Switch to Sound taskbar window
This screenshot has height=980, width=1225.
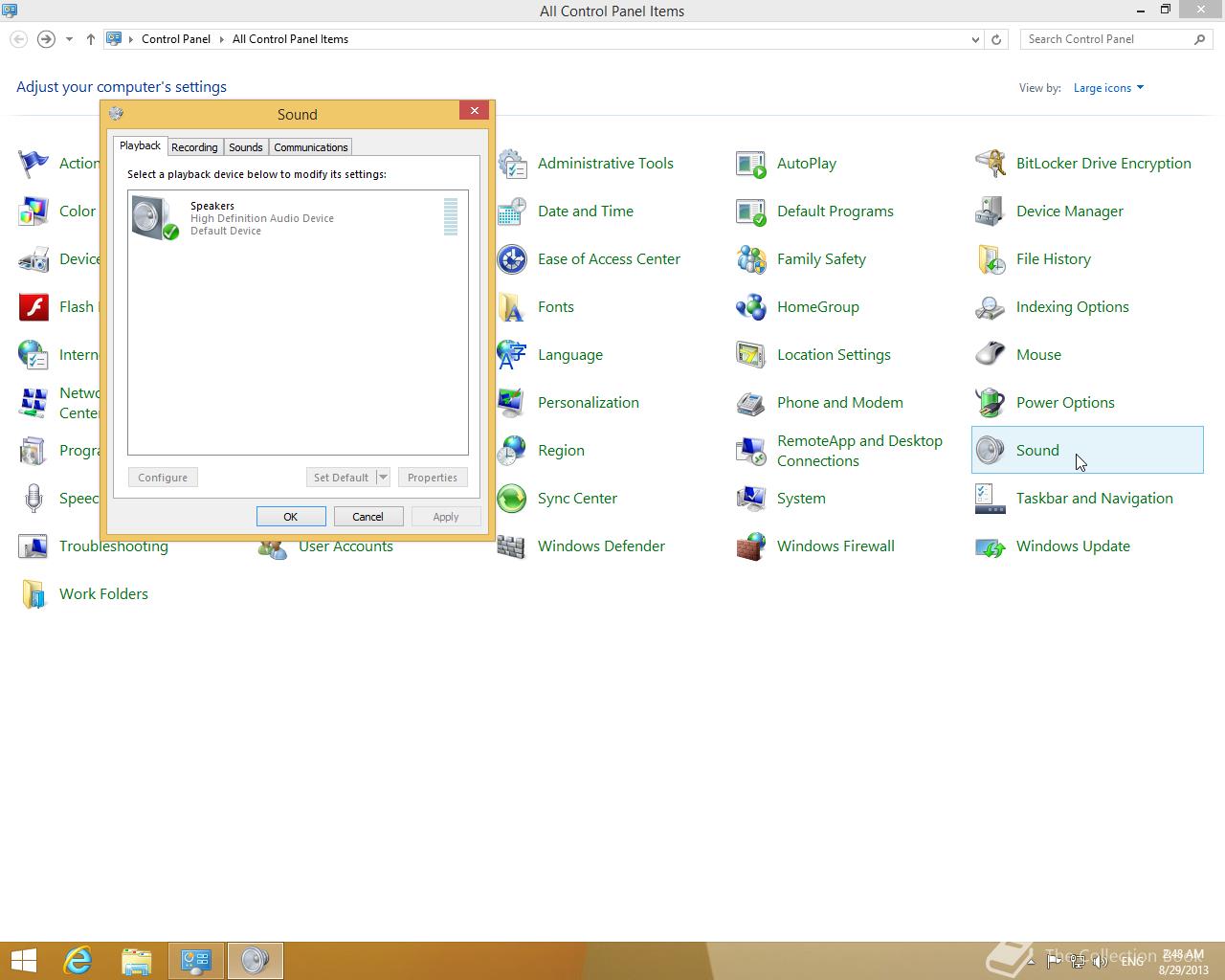coord(255,961)
